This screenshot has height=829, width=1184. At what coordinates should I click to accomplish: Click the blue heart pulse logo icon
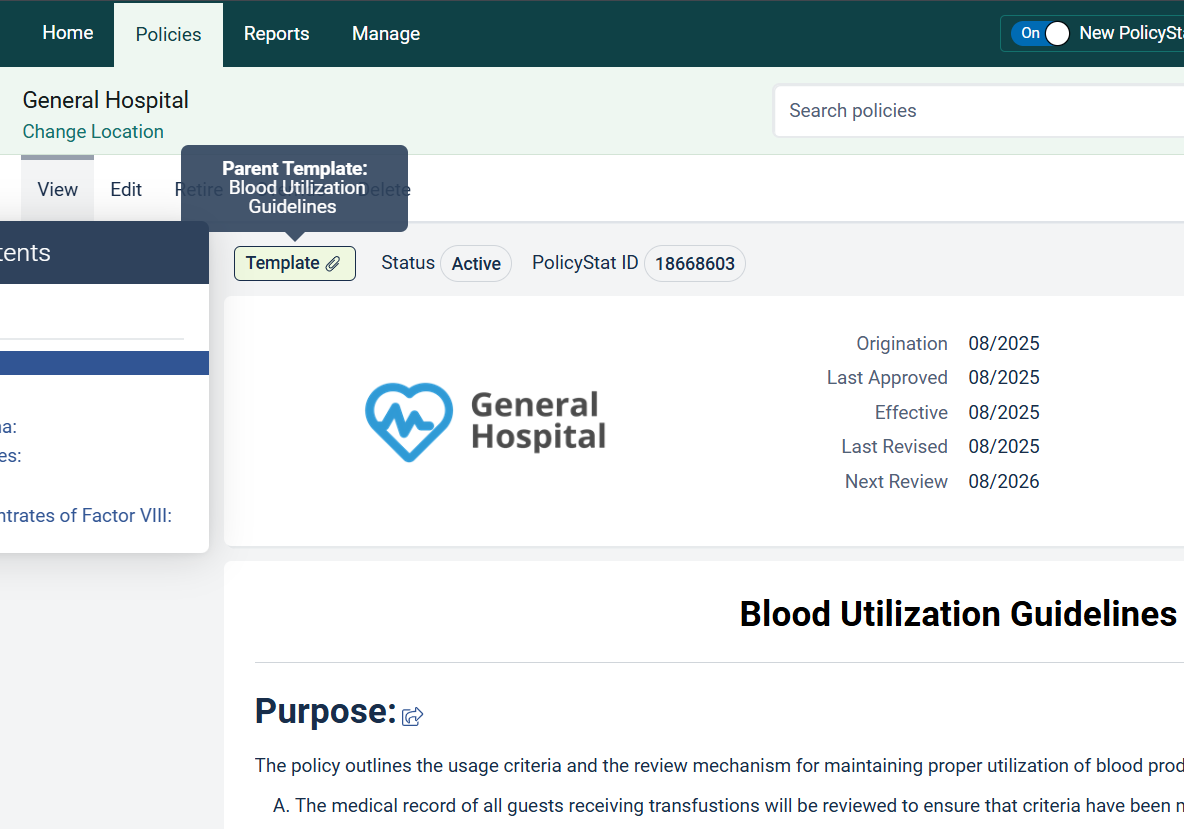point(408,422)
